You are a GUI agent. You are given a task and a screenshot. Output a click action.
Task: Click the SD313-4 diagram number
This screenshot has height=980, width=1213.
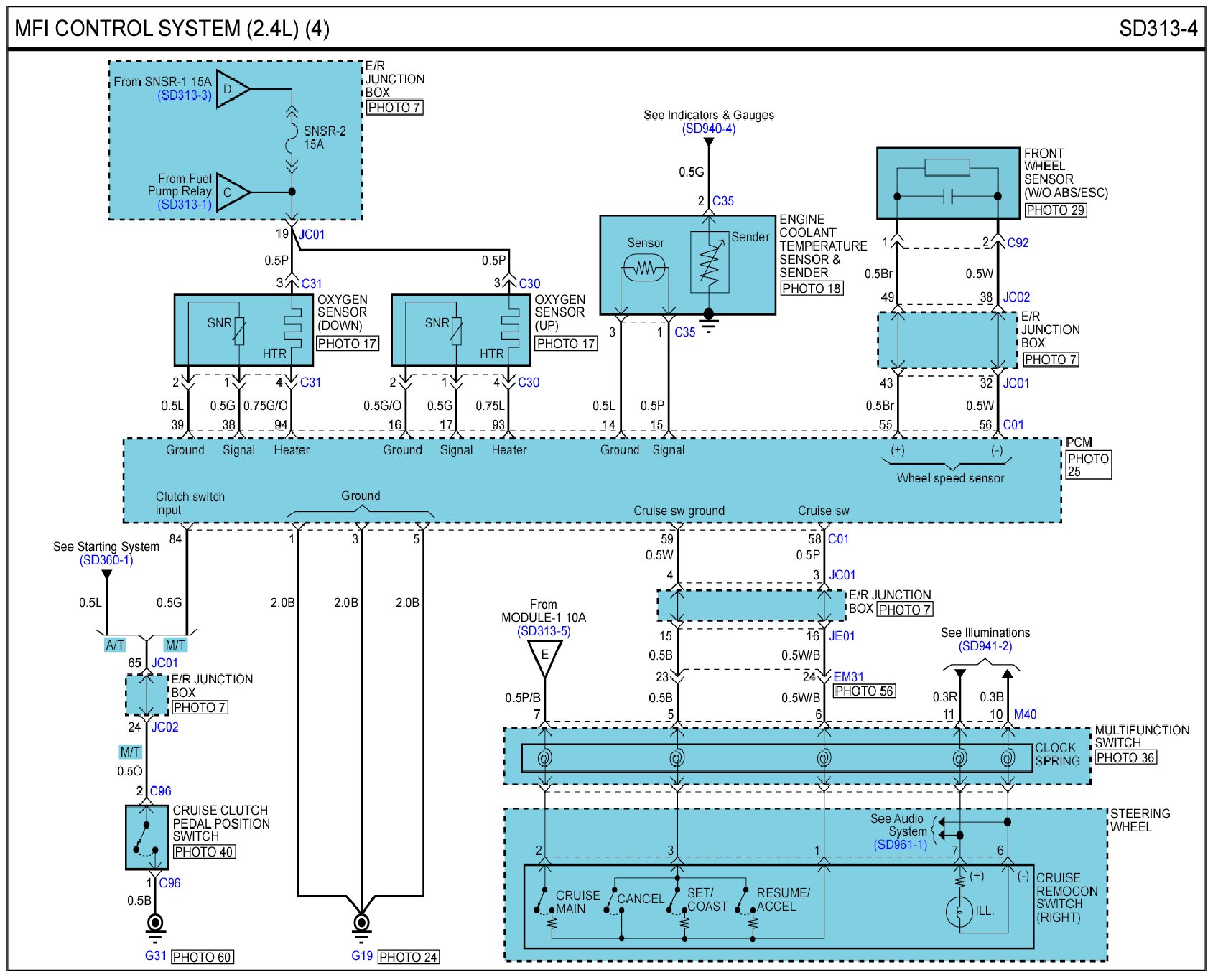tap(1158, 29)
